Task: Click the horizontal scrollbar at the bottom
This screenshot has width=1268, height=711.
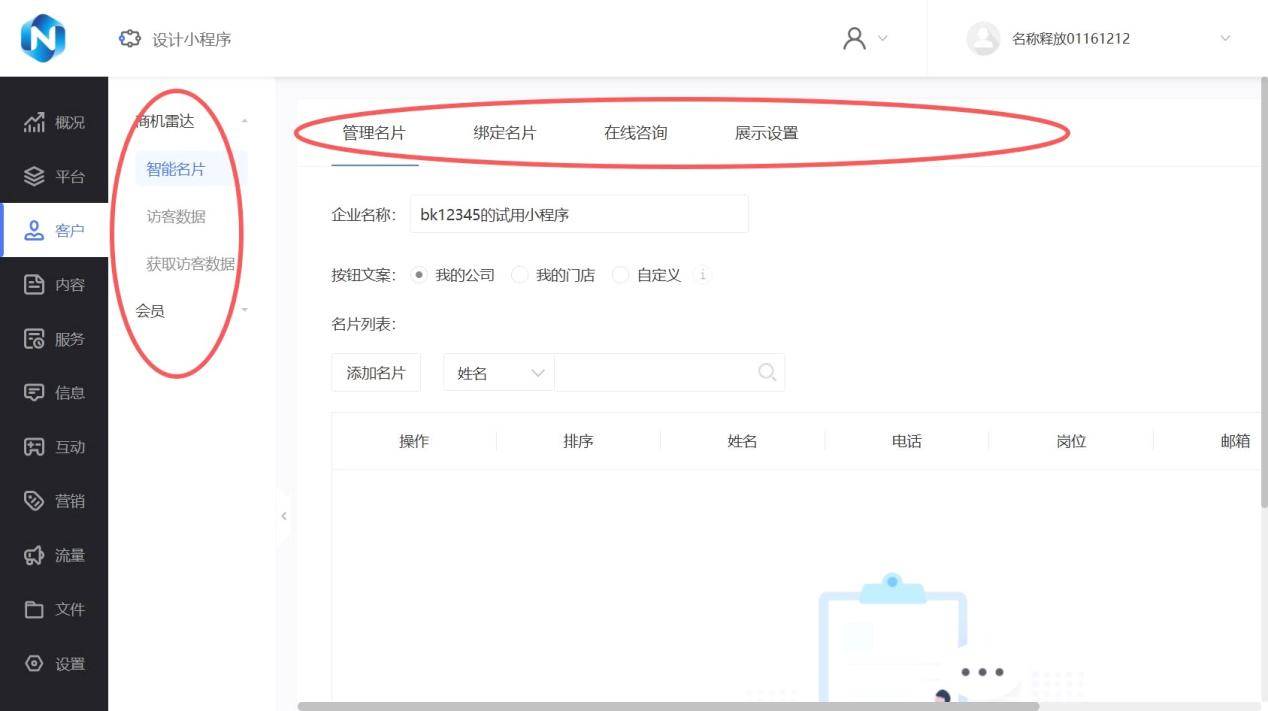Action: tap(668, 706)
